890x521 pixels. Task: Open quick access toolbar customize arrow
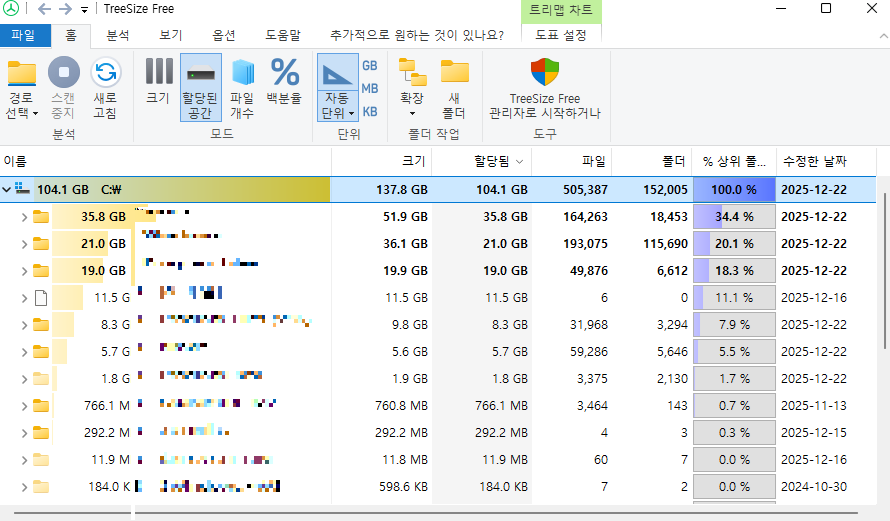pyautogui.click(x=85, y=10)
